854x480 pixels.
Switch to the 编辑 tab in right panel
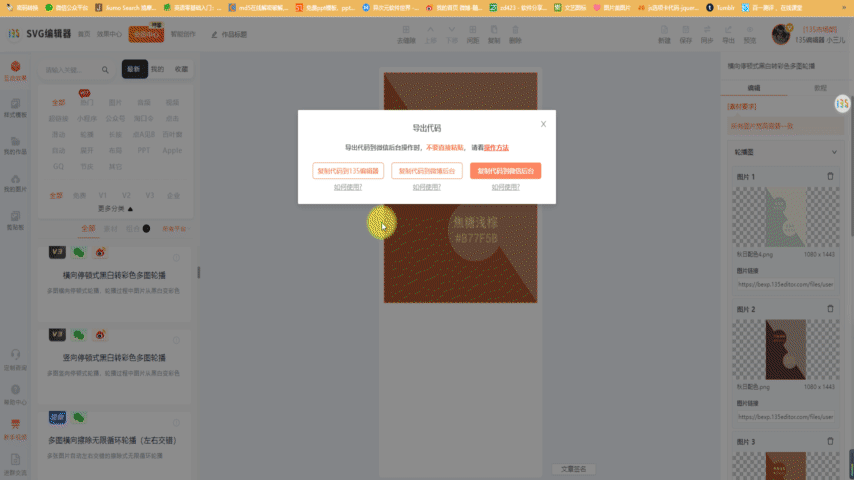754,88
